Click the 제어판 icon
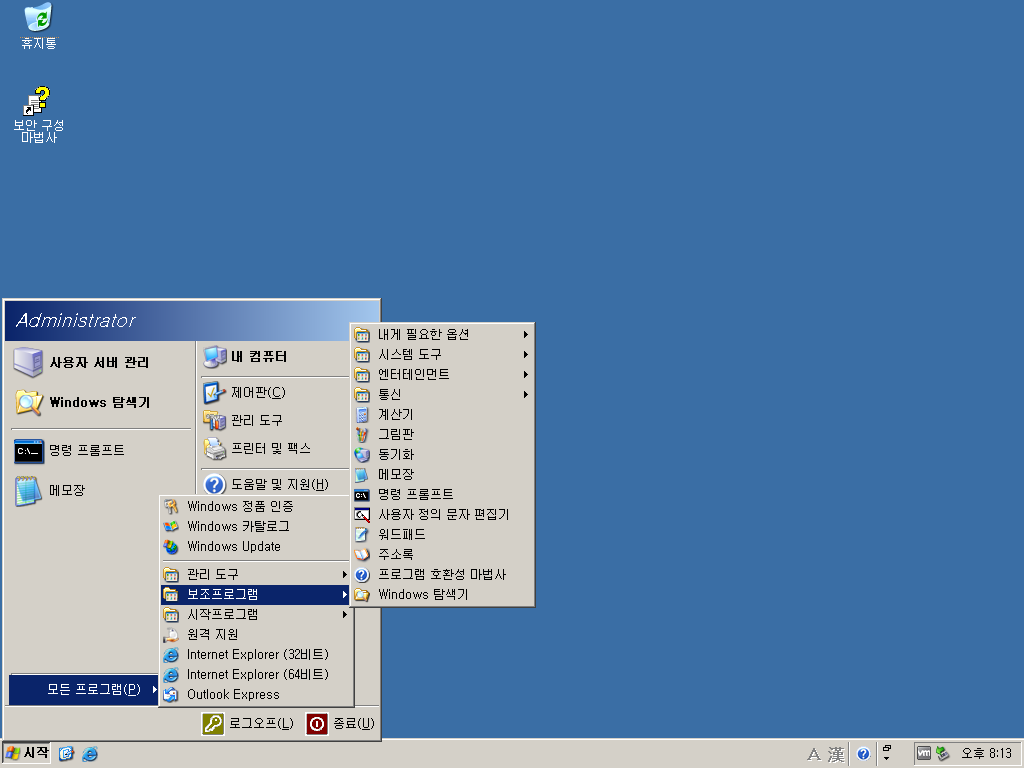 214,392
